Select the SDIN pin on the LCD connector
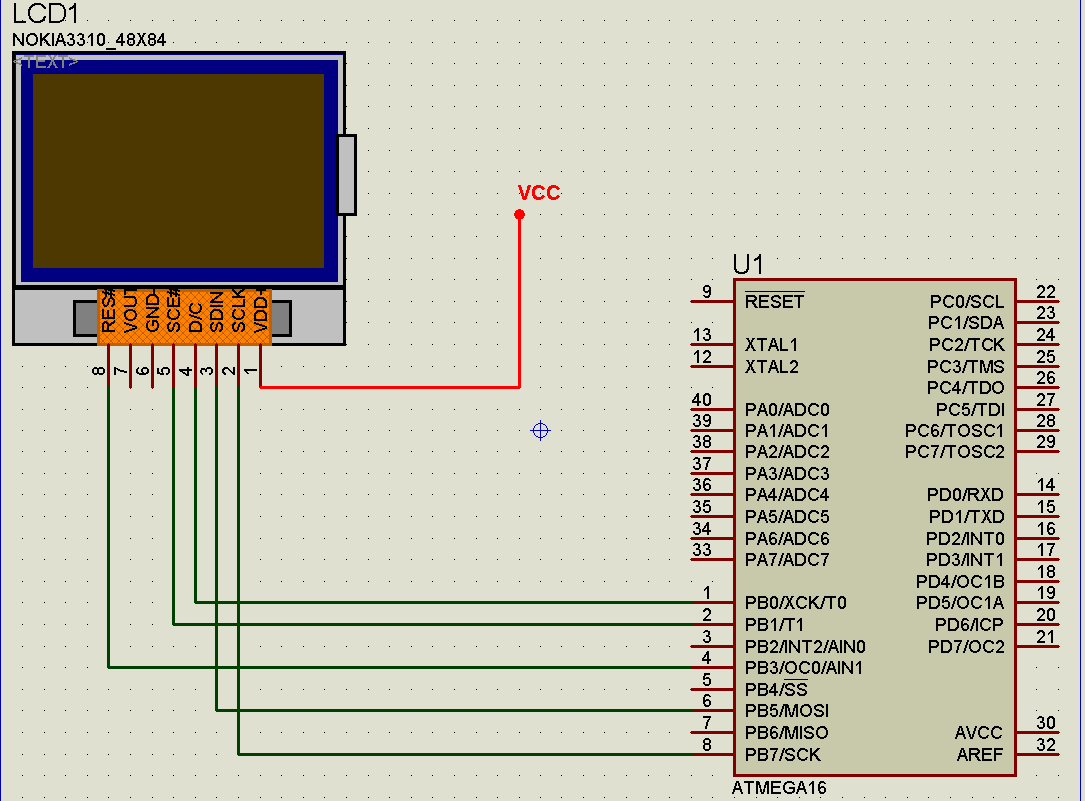The height and width of the screenshot is (801, 1085). pyautogui.click(x=217, y=312)
